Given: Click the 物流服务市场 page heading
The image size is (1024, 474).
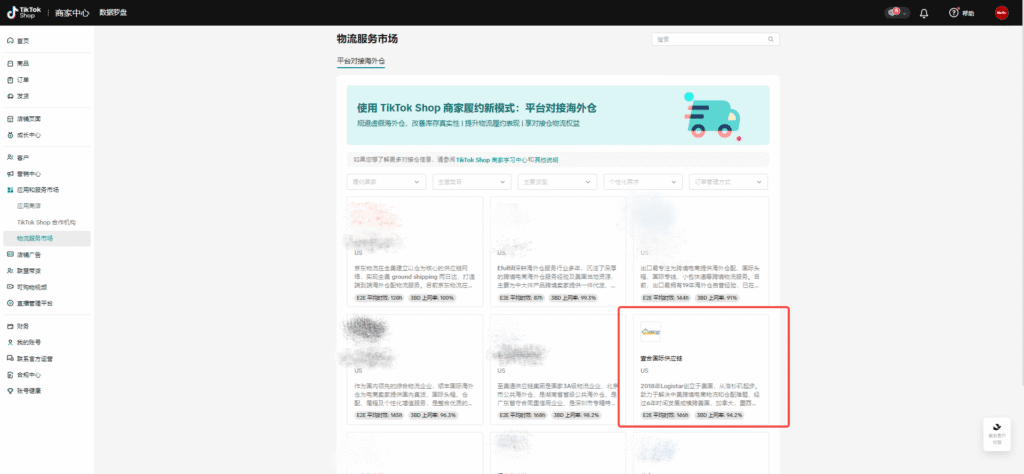Looking at the screenshot, I should pos(367,39).
